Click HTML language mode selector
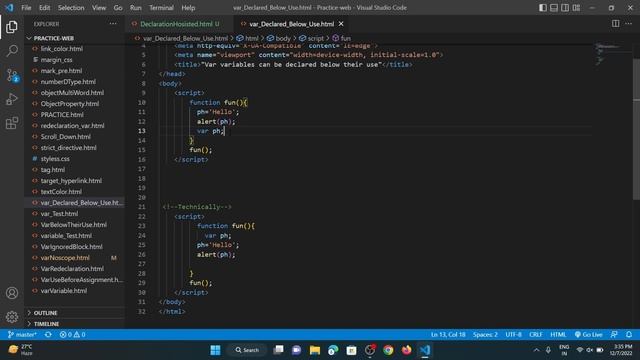The width and height of the screenshot is (640, 360). [x=558, y=334]
